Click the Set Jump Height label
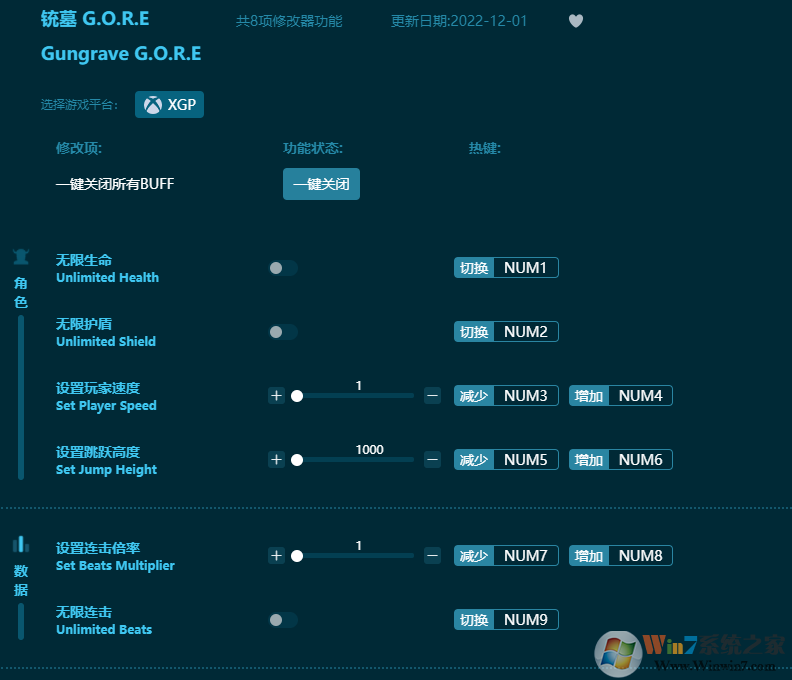The width and height of the screenshot is (792, 680). pos(106,470)
